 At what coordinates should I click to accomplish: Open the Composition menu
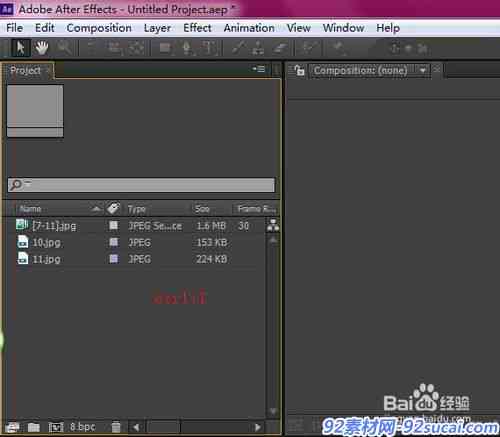point(99,28)
